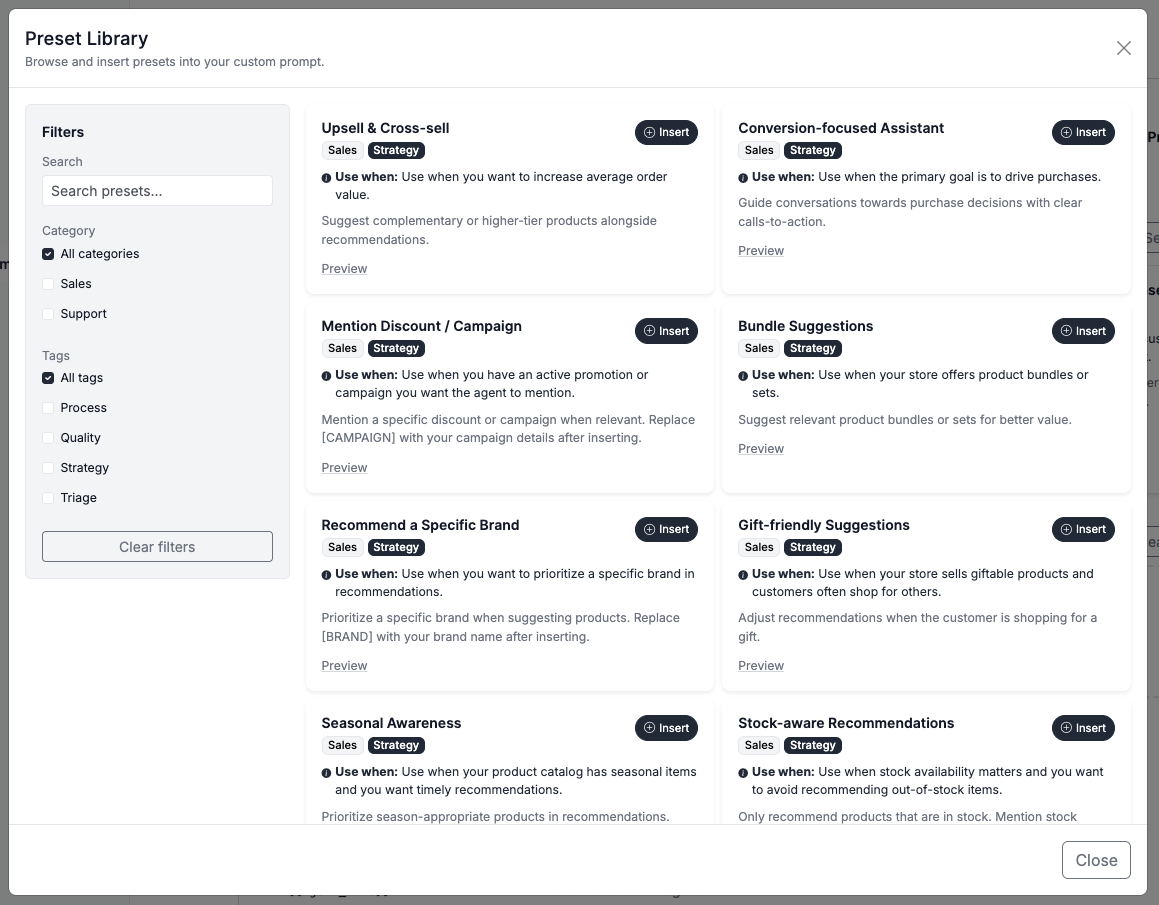
Task: Insert the Conversion-focused Assistant preset
Action: (x=1083, y=132)
